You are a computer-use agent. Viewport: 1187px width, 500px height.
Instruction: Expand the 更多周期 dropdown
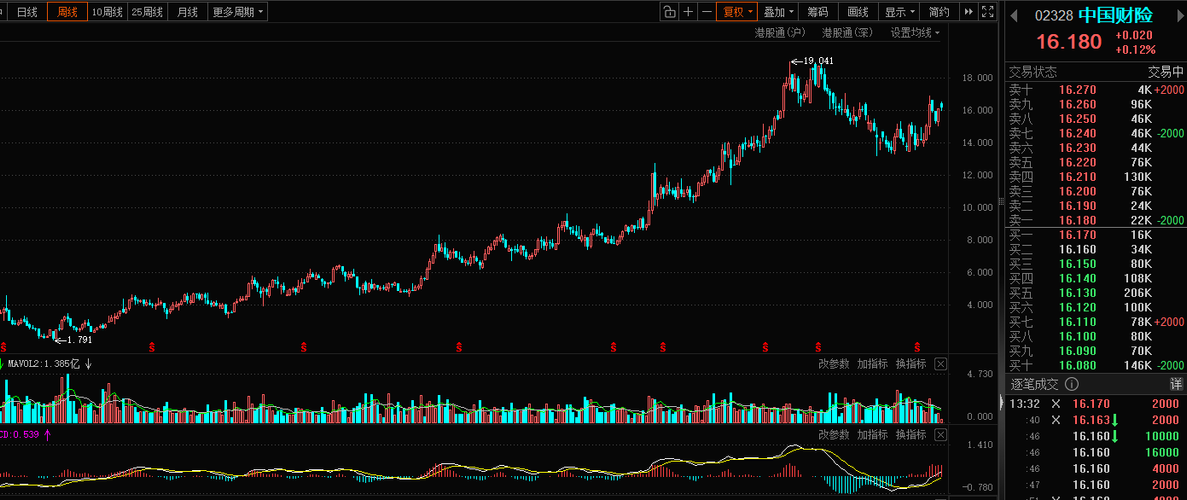238,11
